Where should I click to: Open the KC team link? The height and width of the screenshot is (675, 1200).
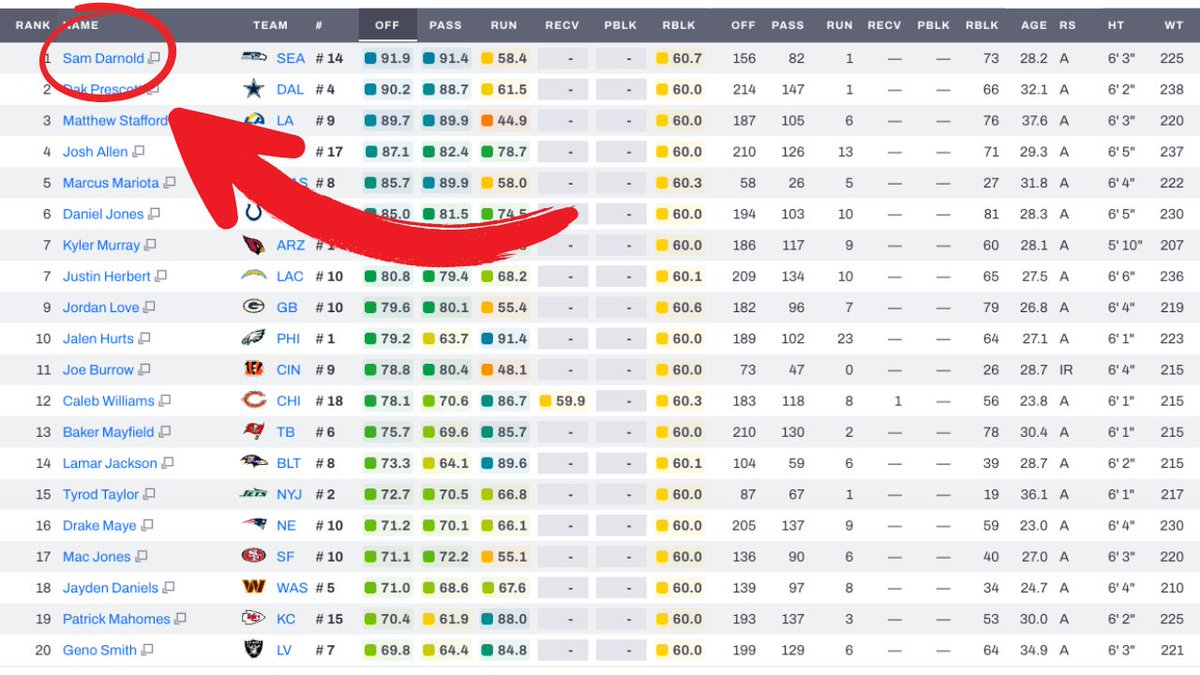[x=286, y=619]
